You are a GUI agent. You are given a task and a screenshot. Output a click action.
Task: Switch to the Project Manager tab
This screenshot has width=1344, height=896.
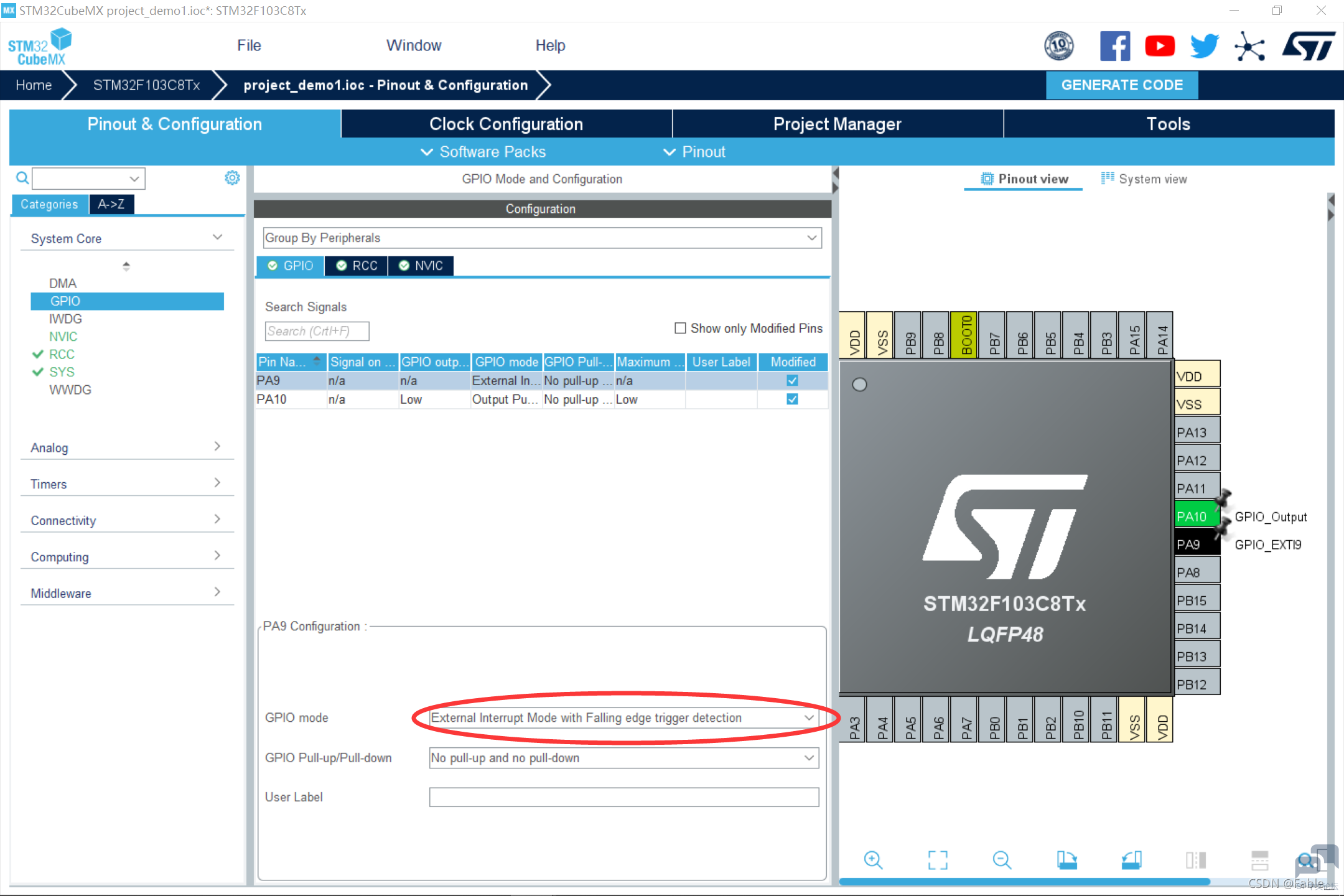point(838,124)
